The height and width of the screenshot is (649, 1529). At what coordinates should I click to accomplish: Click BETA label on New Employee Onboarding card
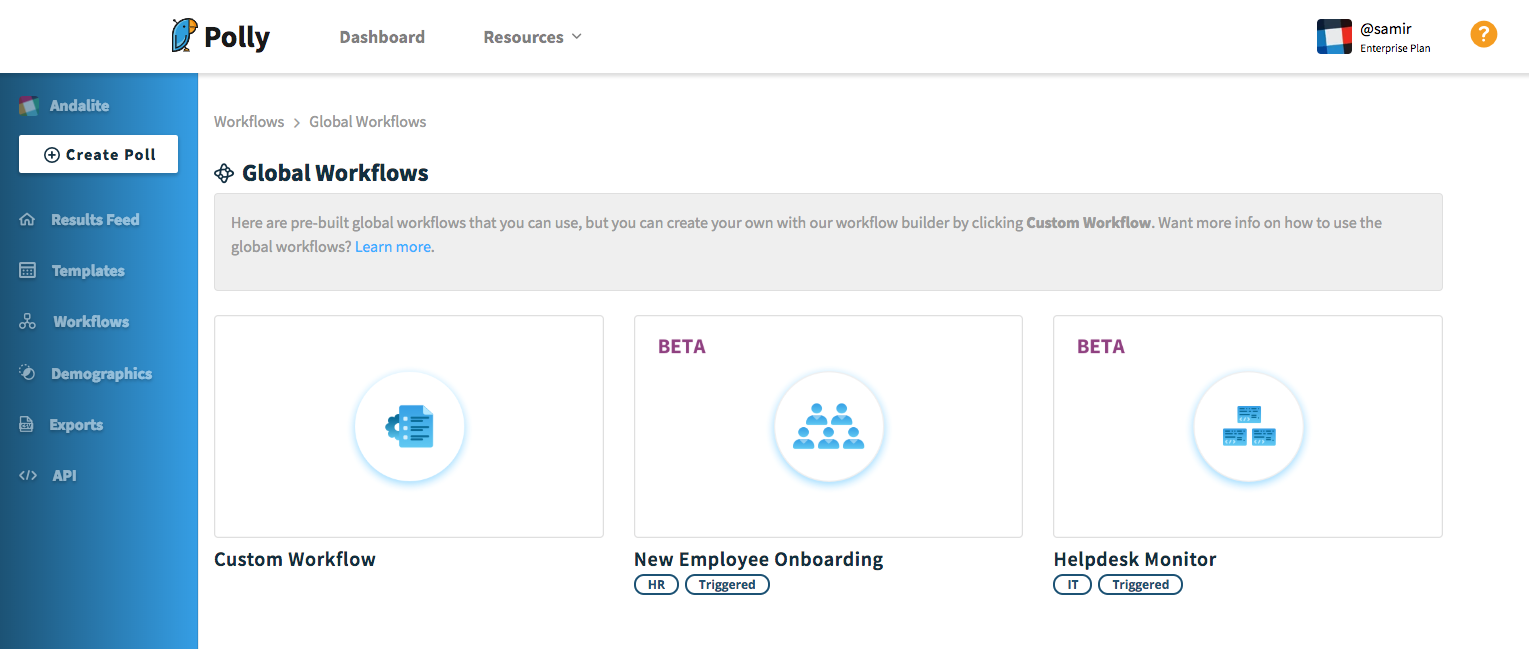pos(682,347)
